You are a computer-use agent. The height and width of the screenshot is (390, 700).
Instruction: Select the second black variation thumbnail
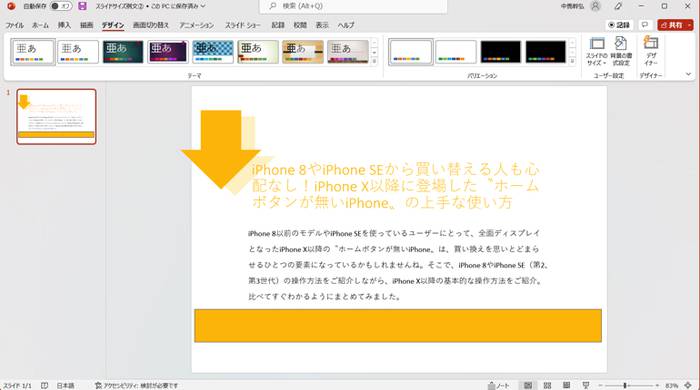click(x=546, y=52)
